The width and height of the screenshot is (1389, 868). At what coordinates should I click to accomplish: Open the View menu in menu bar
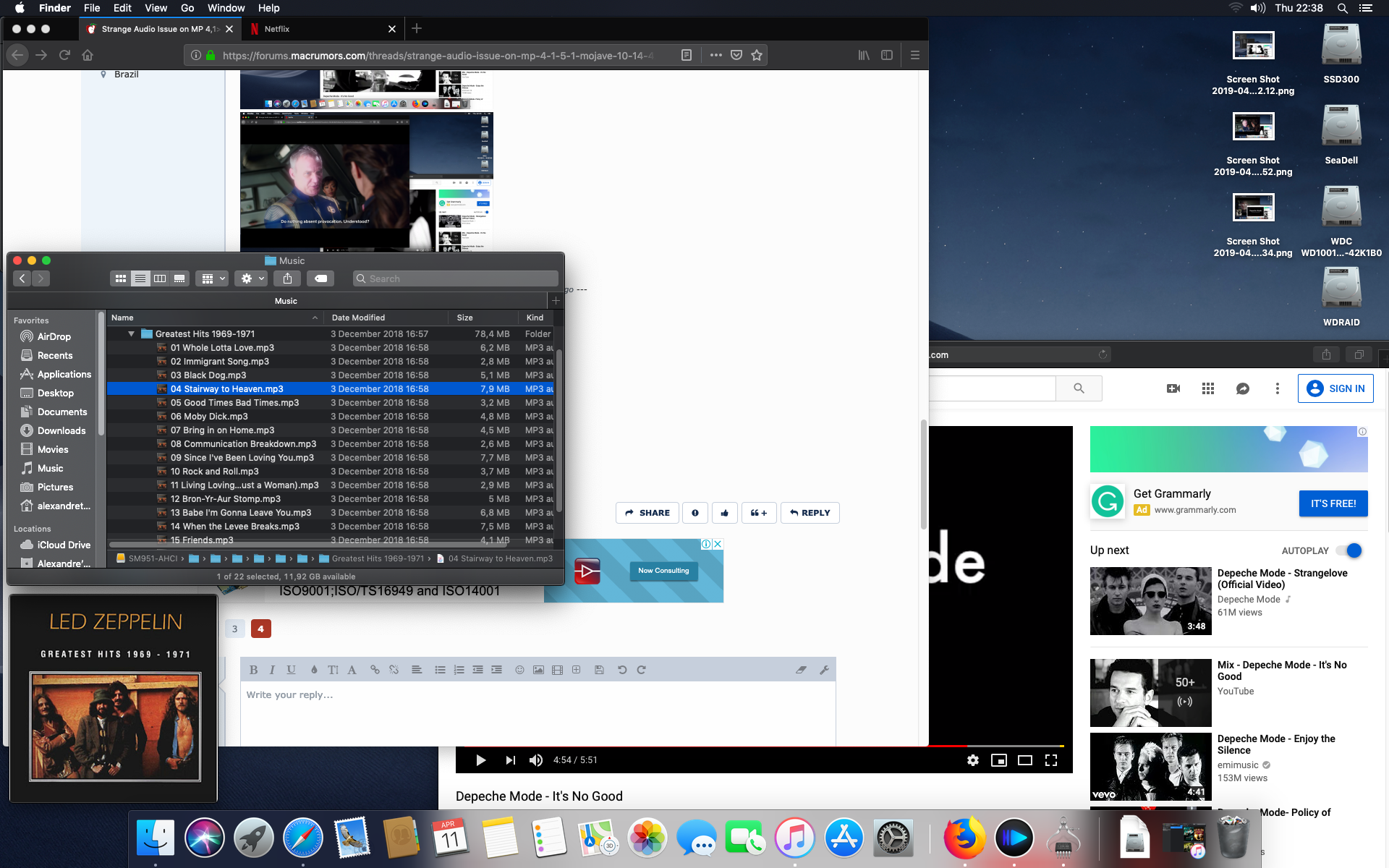pos(156,8)
